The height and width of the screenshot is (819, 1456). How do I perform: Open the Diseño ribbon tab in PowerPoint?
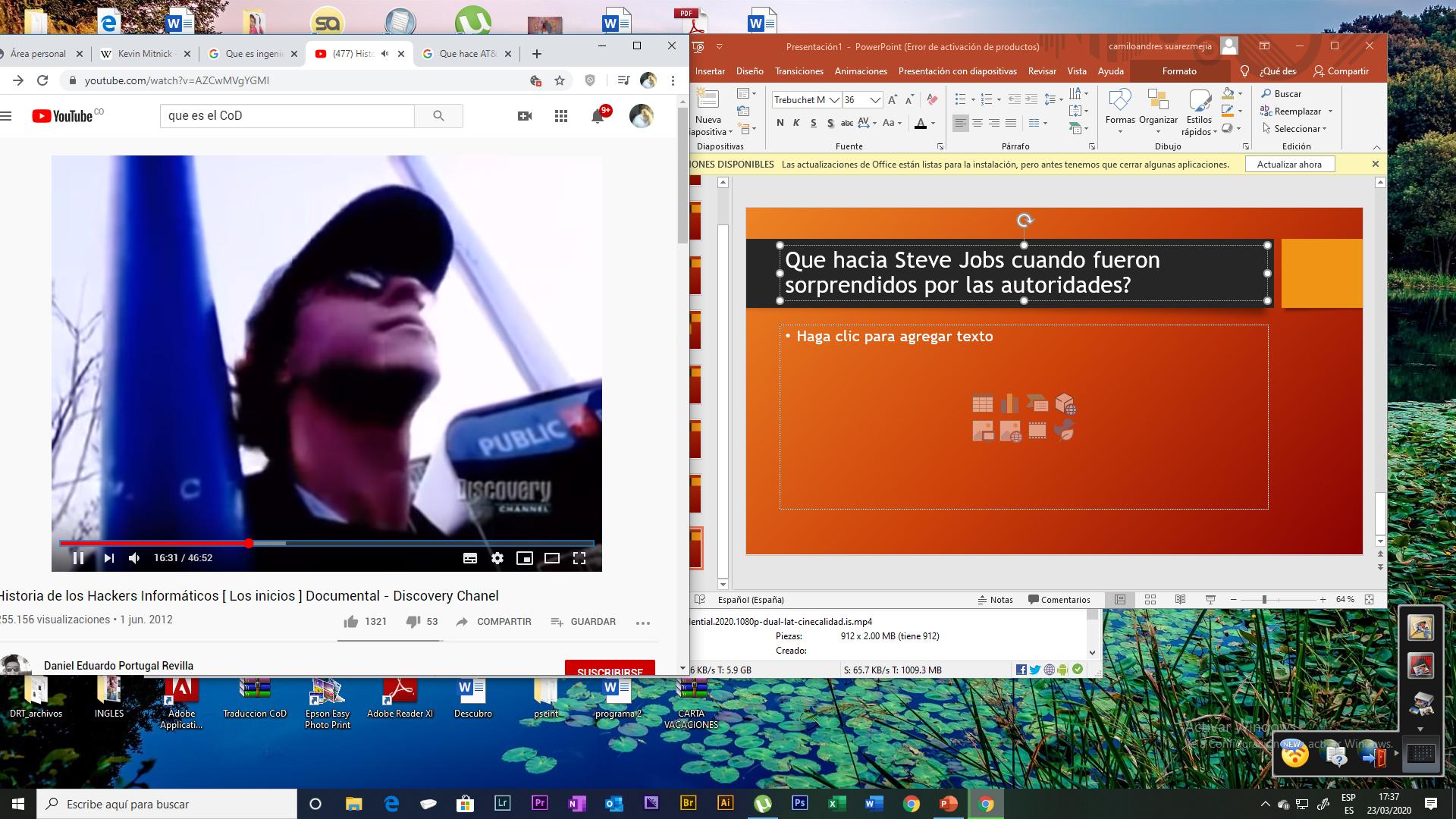point(749,71)
